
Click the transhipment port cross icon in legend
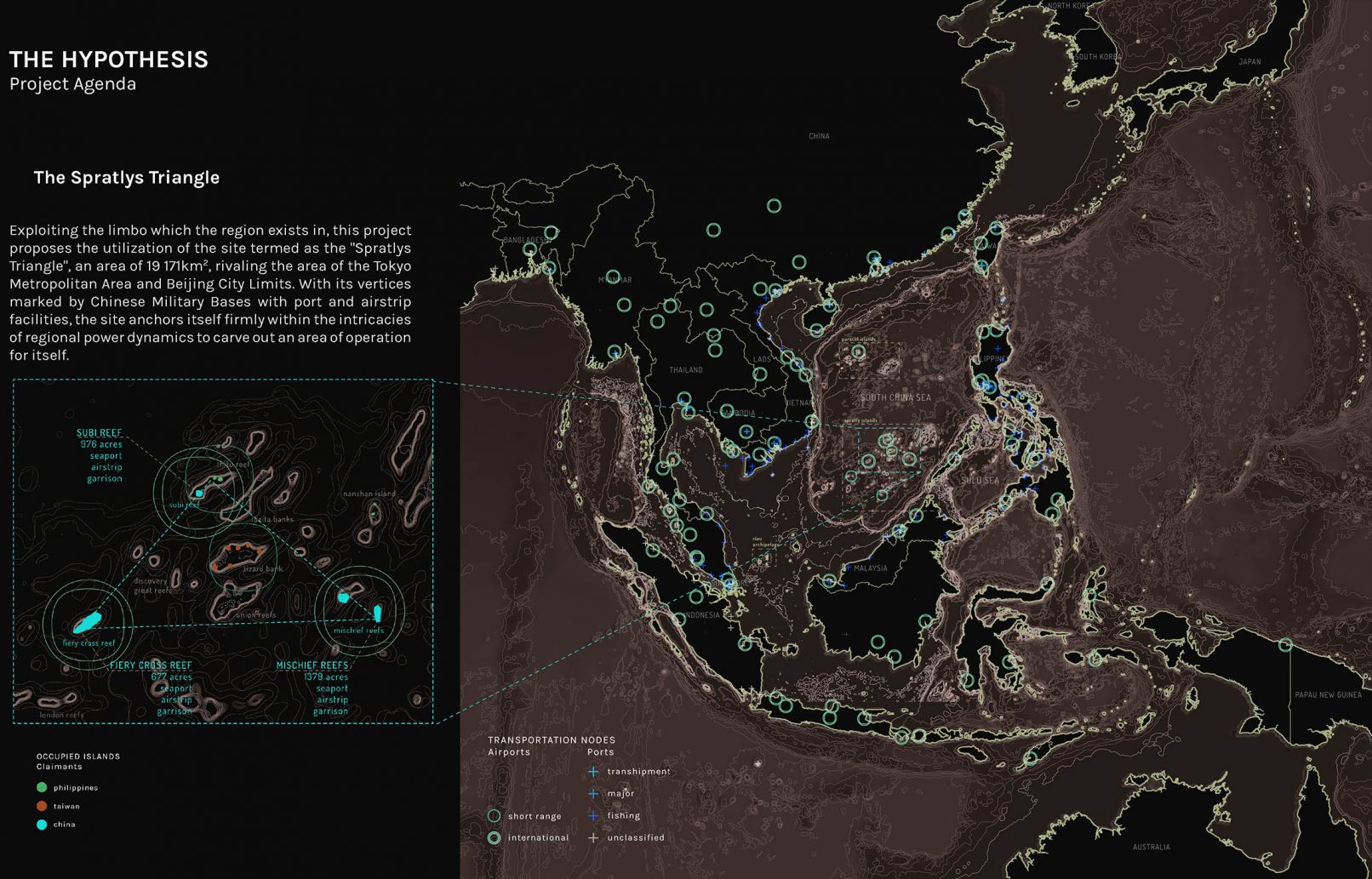tap(593, 772)
